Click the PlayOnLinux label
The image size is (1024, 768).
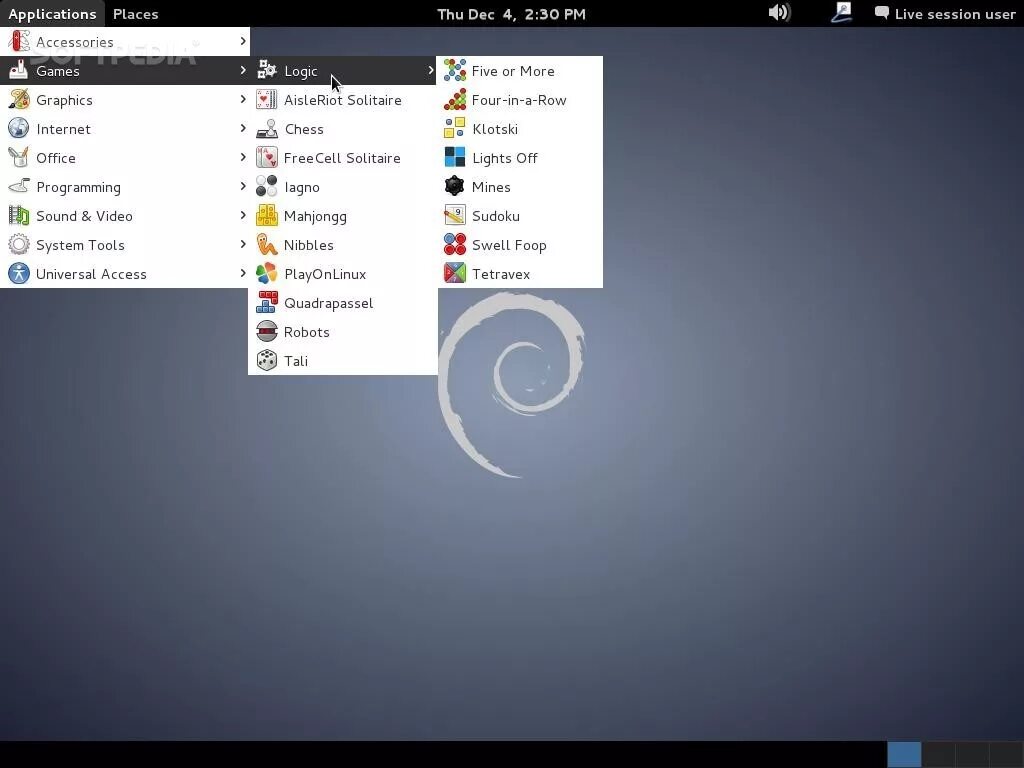click(x=325, y=274)
